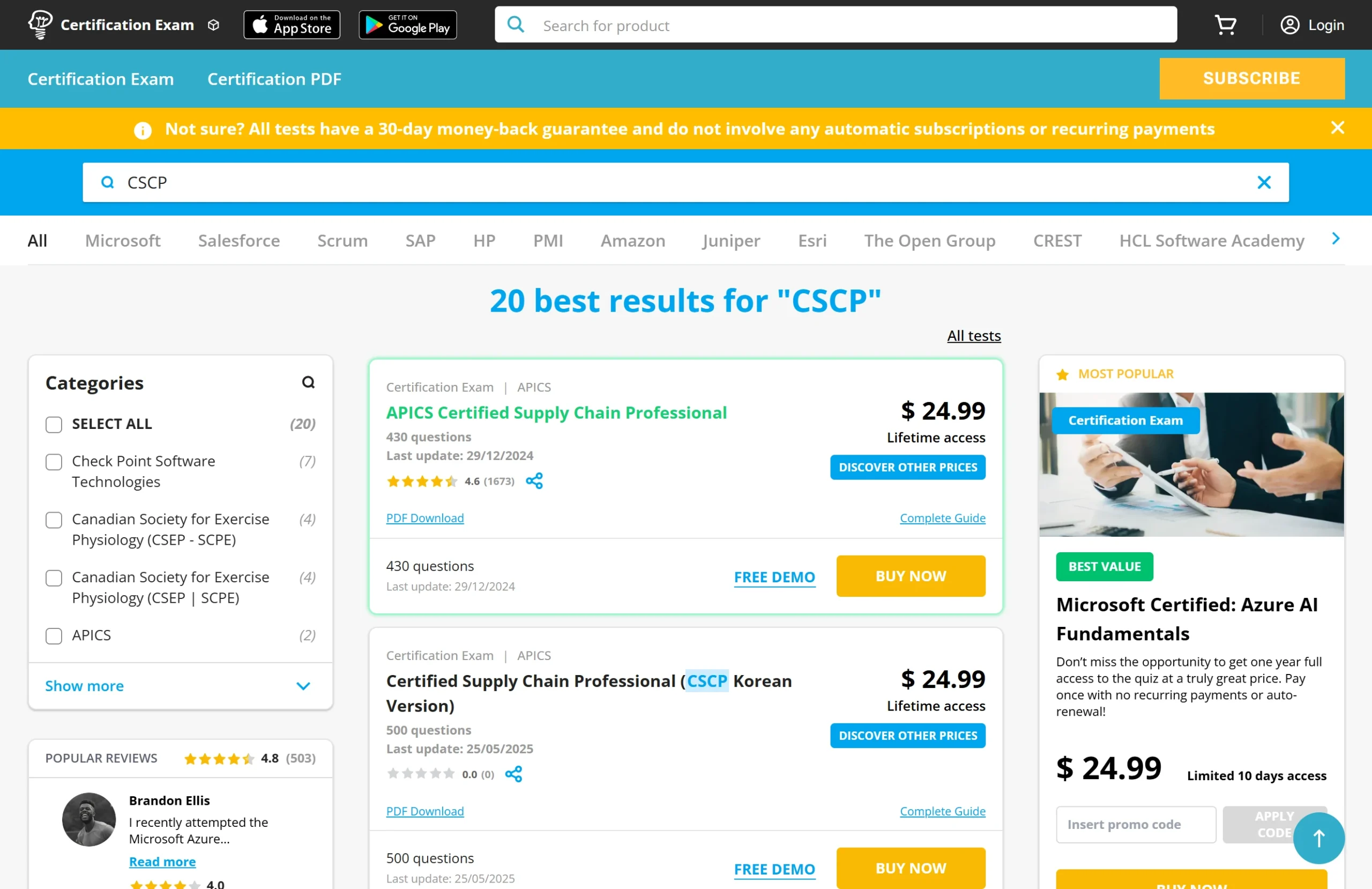Click BUY NOW for 430 questions exam
This screenshot has height=889, width=1372.
[911, 576]
